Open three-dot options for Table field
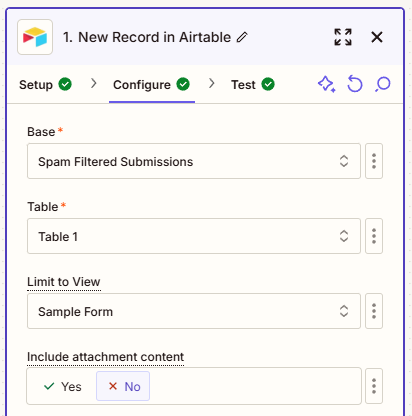The image size is (412, 416). coord(374,236)
